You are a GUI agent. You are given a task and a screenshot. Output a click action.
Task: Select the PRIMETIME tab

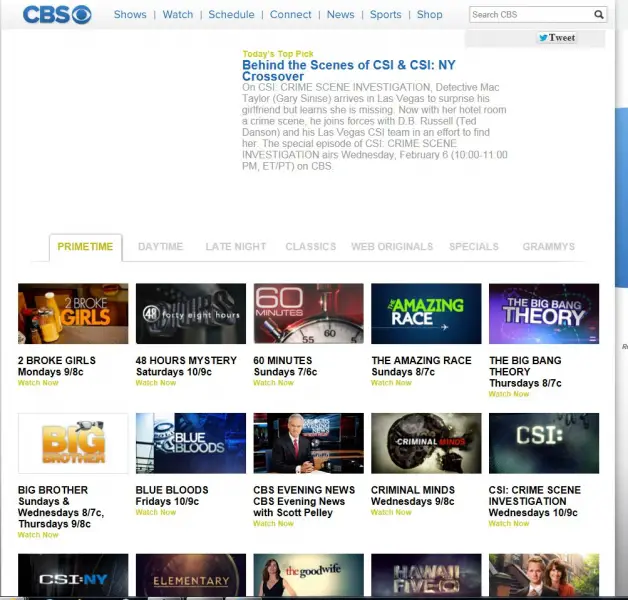click(x=85, y=247)
